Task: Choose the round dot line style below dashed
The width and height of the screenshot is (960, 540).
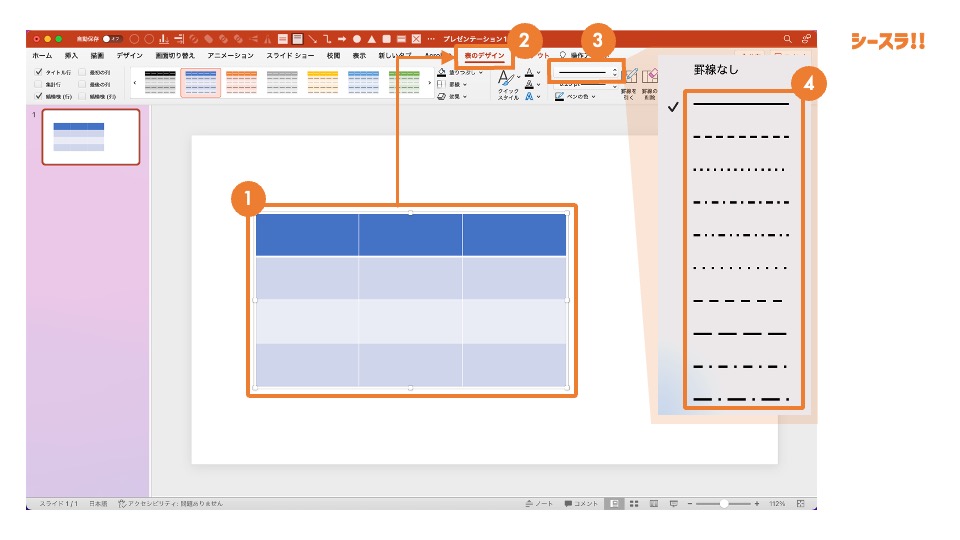Action: [x=741, y=170]
